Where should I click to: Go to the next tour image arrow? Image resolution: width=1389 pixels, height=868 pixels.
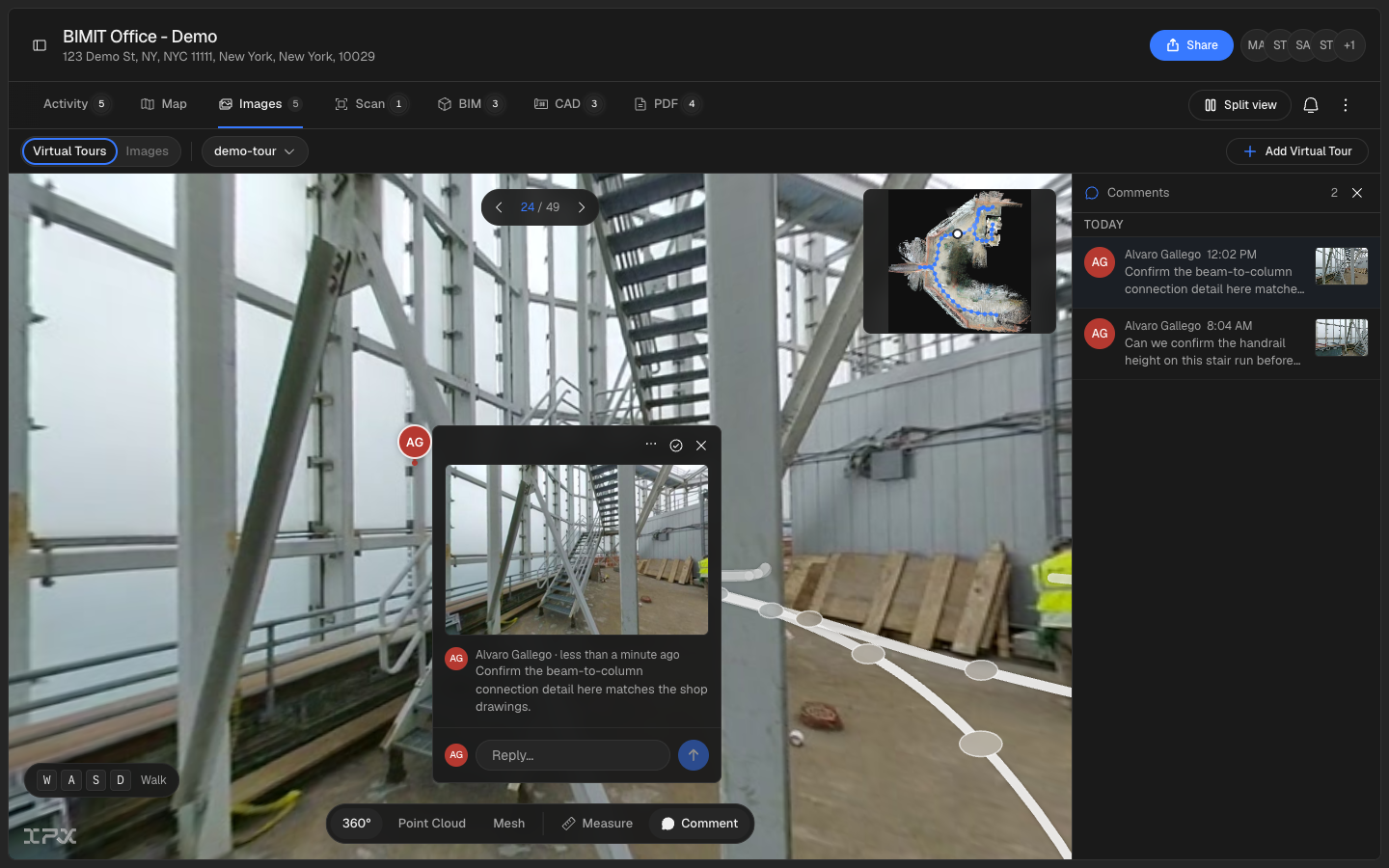582,207
